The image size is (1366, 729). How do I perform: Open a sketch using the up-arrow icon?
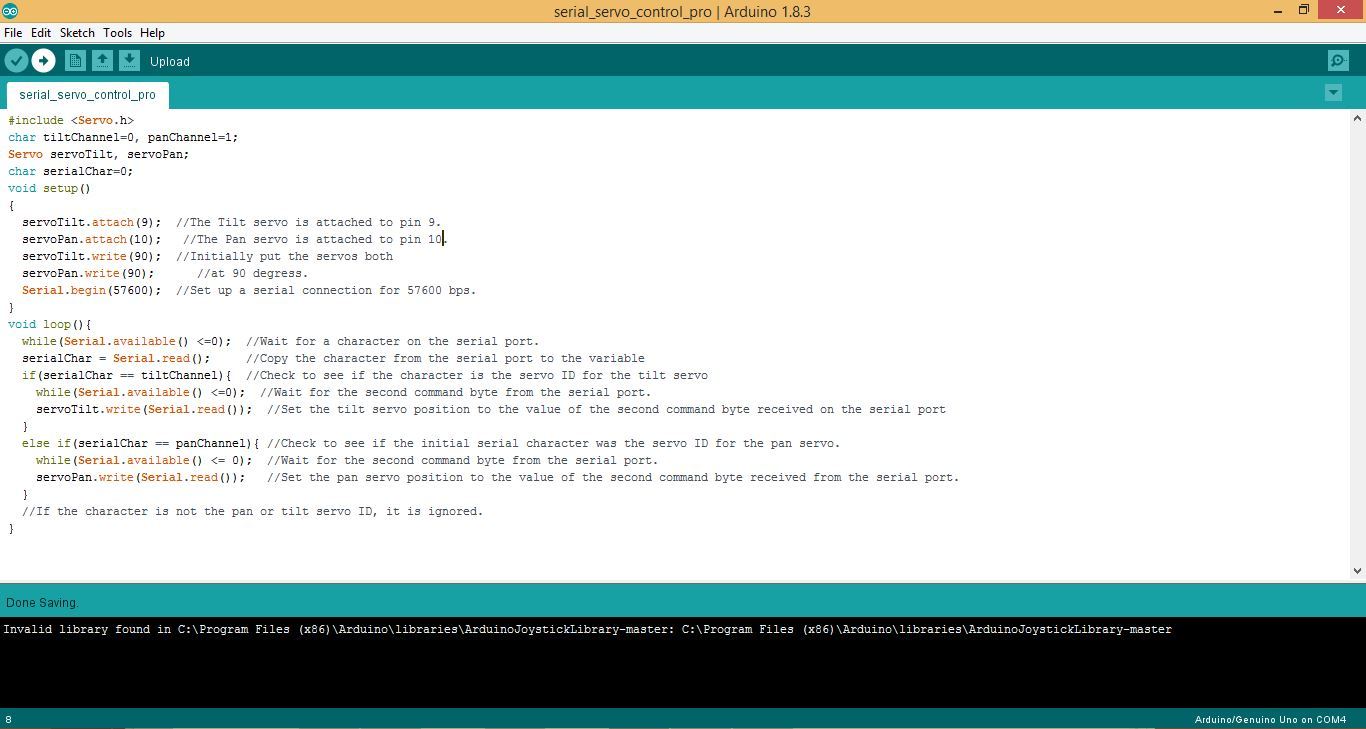[102, 61]
